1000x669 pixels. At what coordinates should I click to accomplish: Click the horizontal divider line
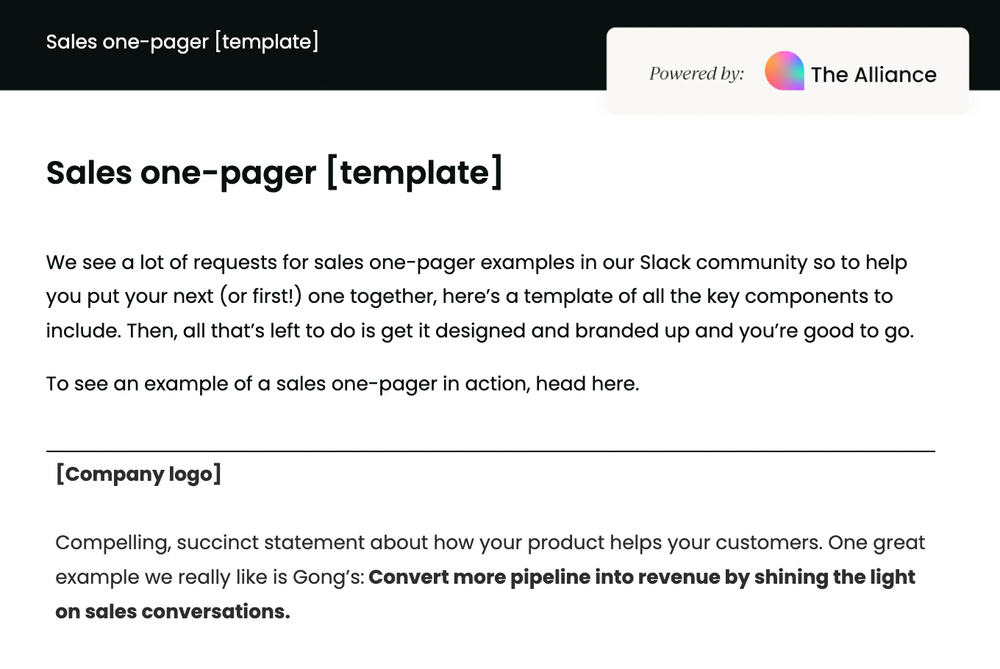(490, 452)
